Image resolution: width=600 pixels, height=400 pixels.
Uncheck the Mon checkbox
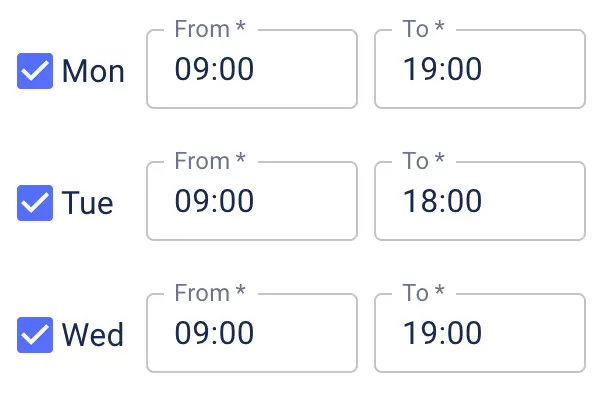point(35,71)
